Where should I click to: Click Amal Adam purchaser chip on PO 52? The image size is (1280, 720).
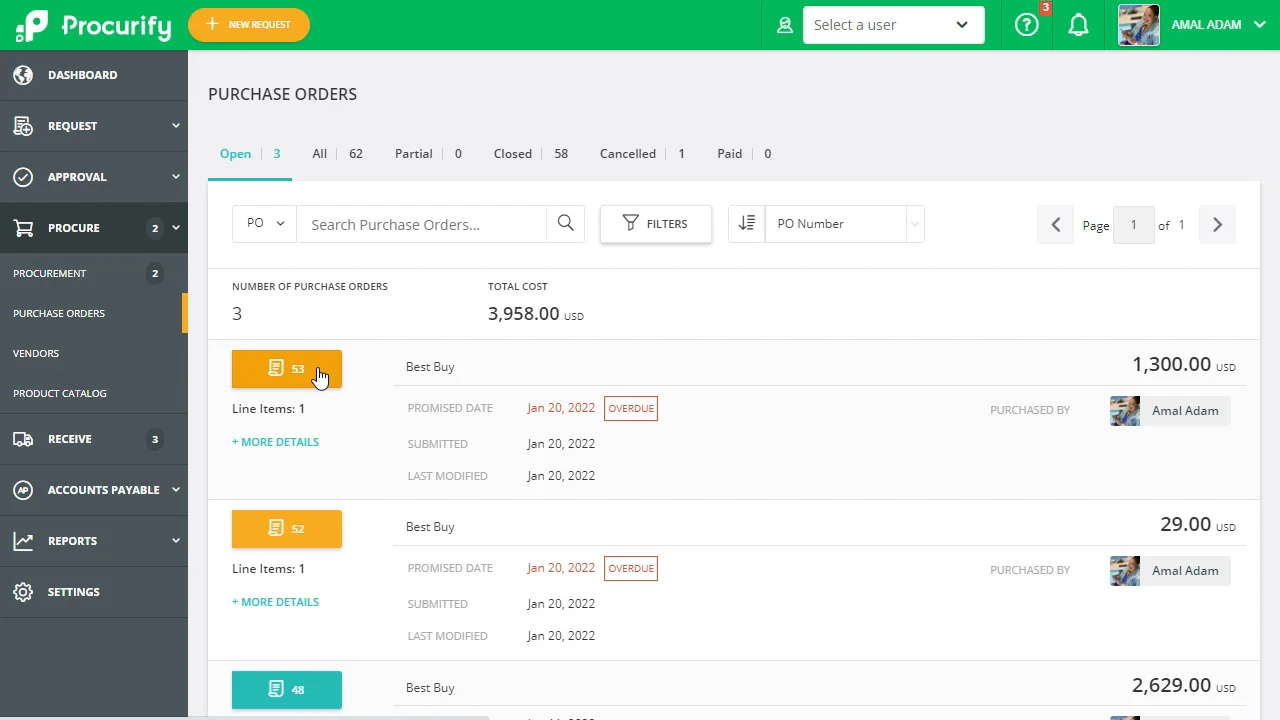point(1171,571)
